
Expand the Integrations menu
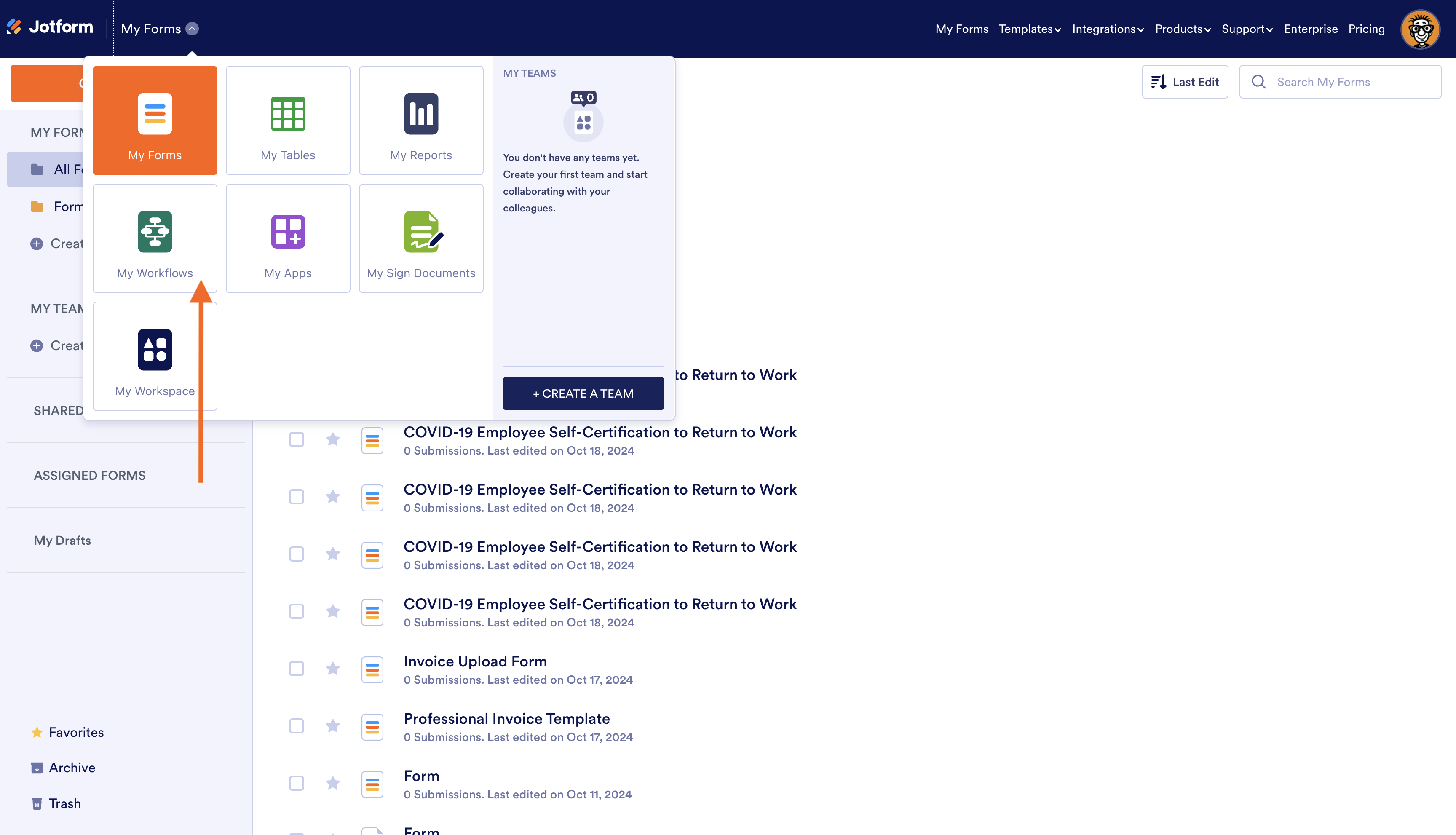click(x=1108, y=29)
